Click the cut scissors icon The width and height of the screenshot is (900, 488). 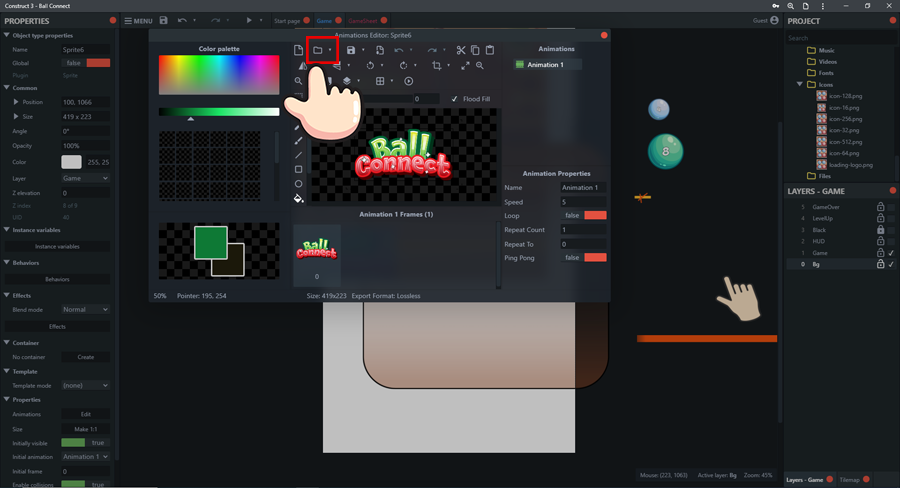(461, 50)
